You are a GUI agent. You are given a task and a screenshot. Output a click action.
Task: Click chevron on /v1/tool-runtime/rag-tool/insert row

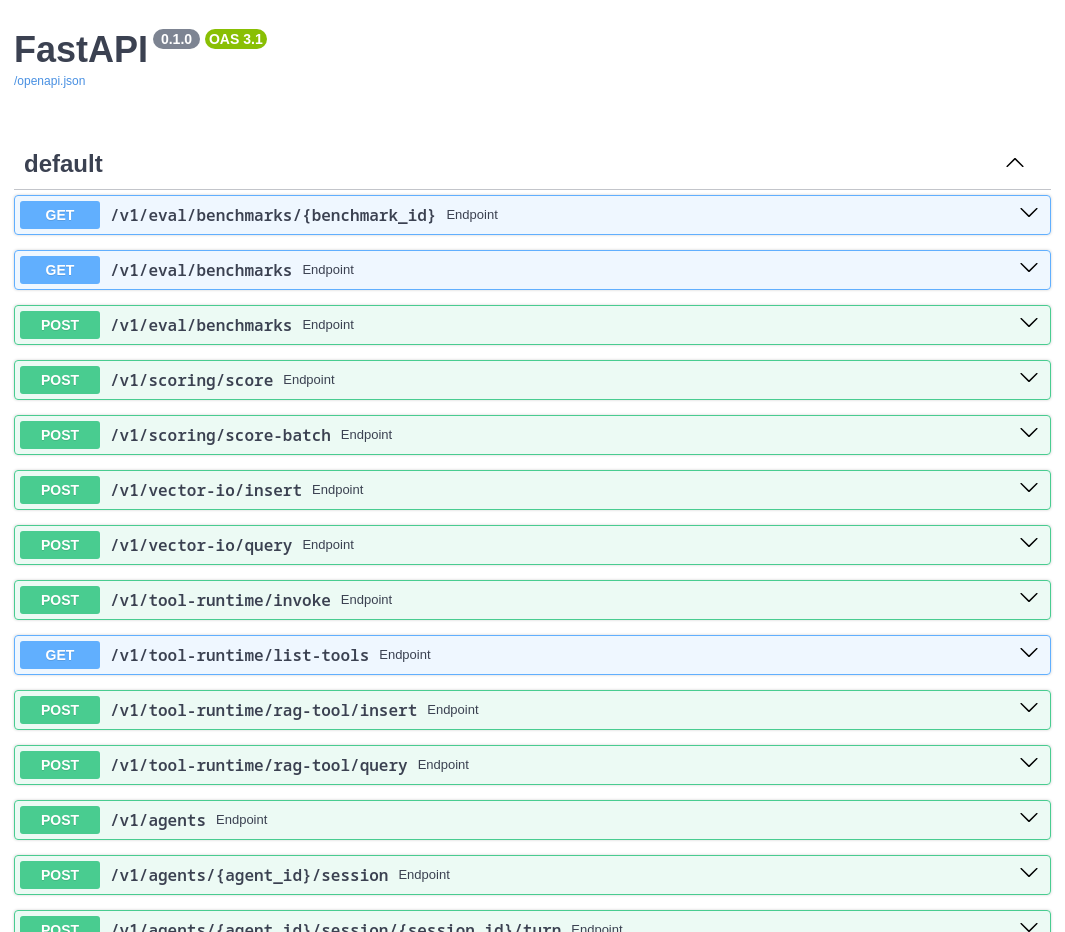pyautogui.click(x=1028, y=709)
